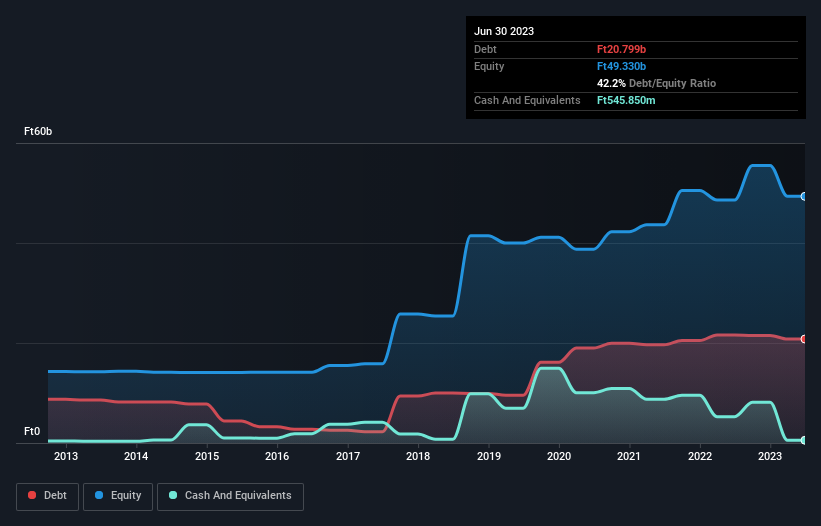
Task: Click the 2023 x-axis label
Action: click(x=770, y=456)
